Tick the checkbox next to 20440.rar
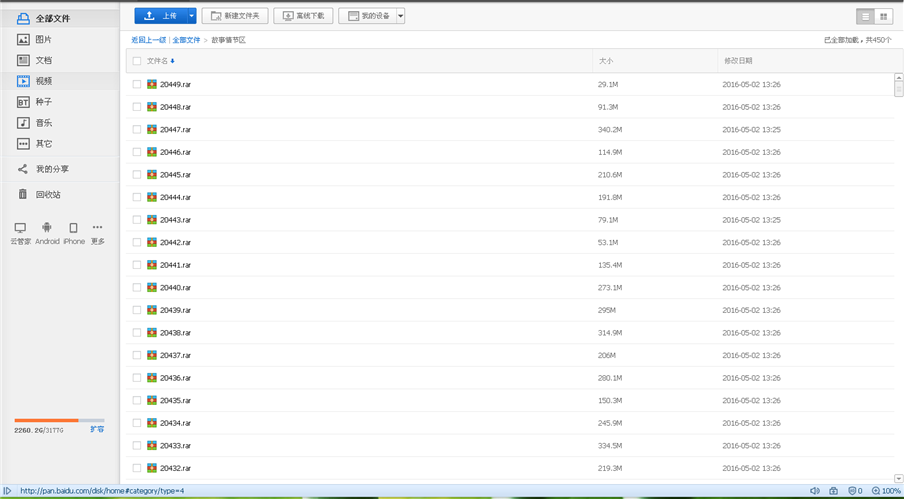This screenshot has width=904, height=499. pyautogui.click(x=137, y=288)
